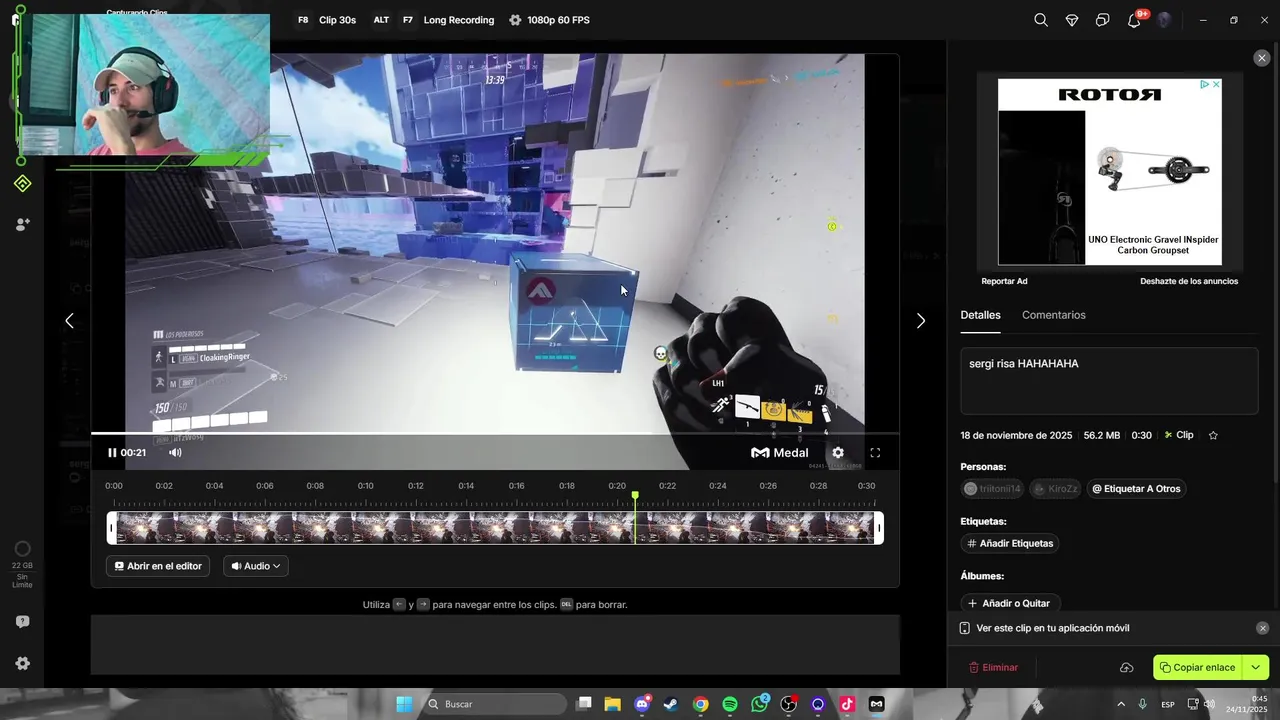Go to next clip arrow
The height and width of the screenshot is (720, 1280).
pyautogui.click(x=921, y=321)
